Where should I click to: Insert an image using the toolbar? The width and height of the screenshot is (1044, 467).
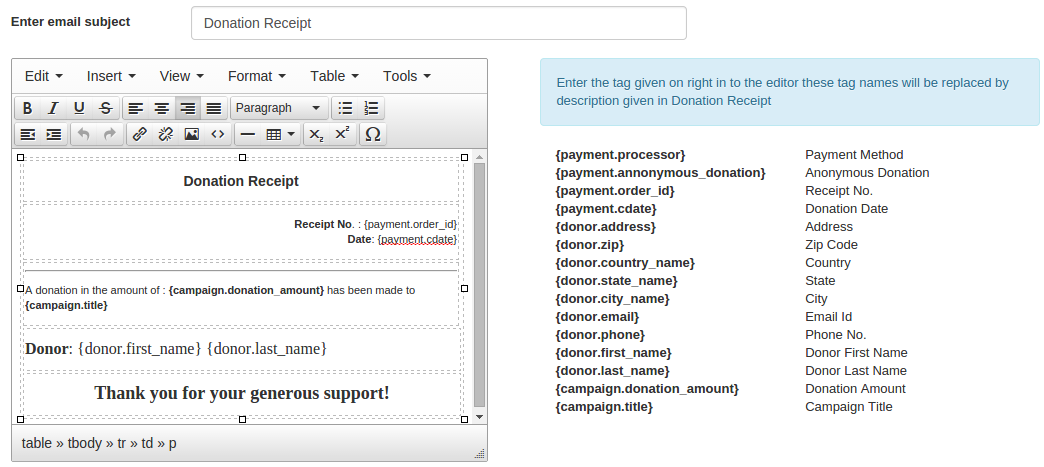click(x=192, y=134)
